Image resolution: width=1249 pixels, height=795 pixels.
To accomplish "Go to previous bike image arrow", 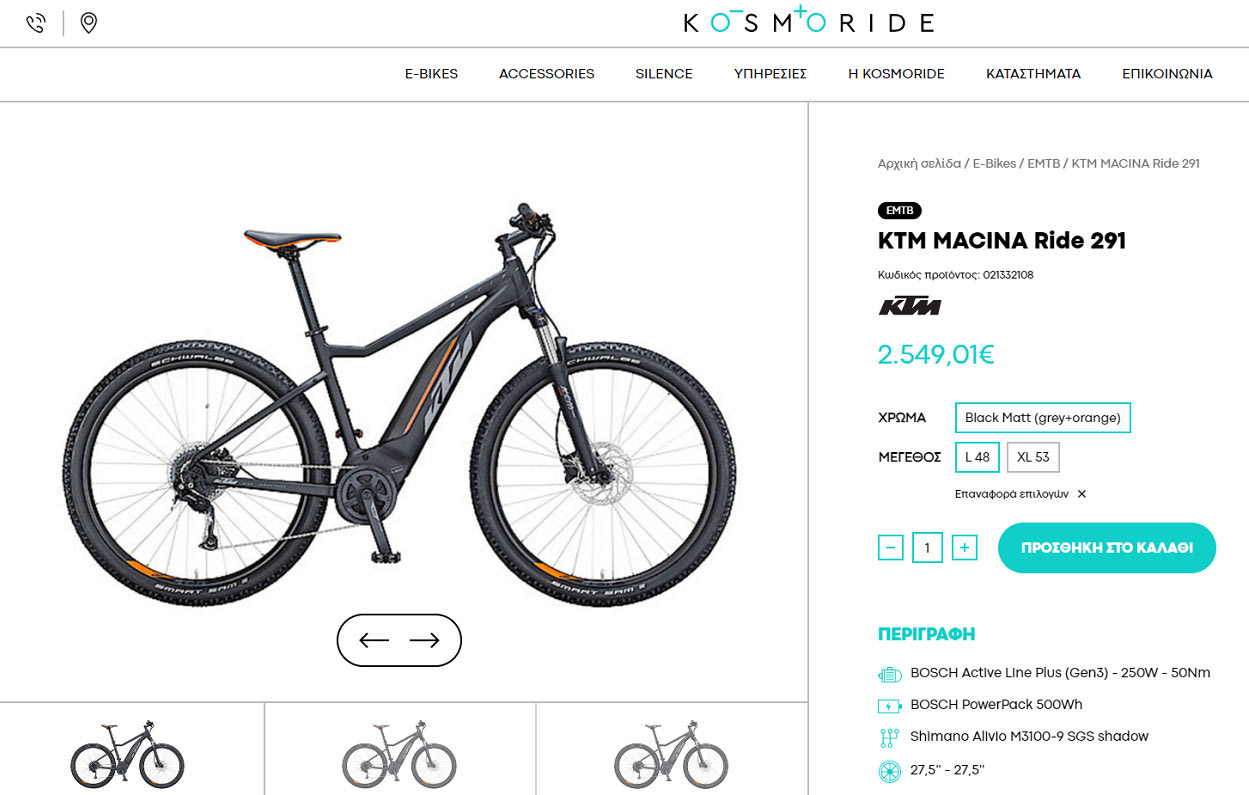I will pyautogui.click(x=374, y=640).
